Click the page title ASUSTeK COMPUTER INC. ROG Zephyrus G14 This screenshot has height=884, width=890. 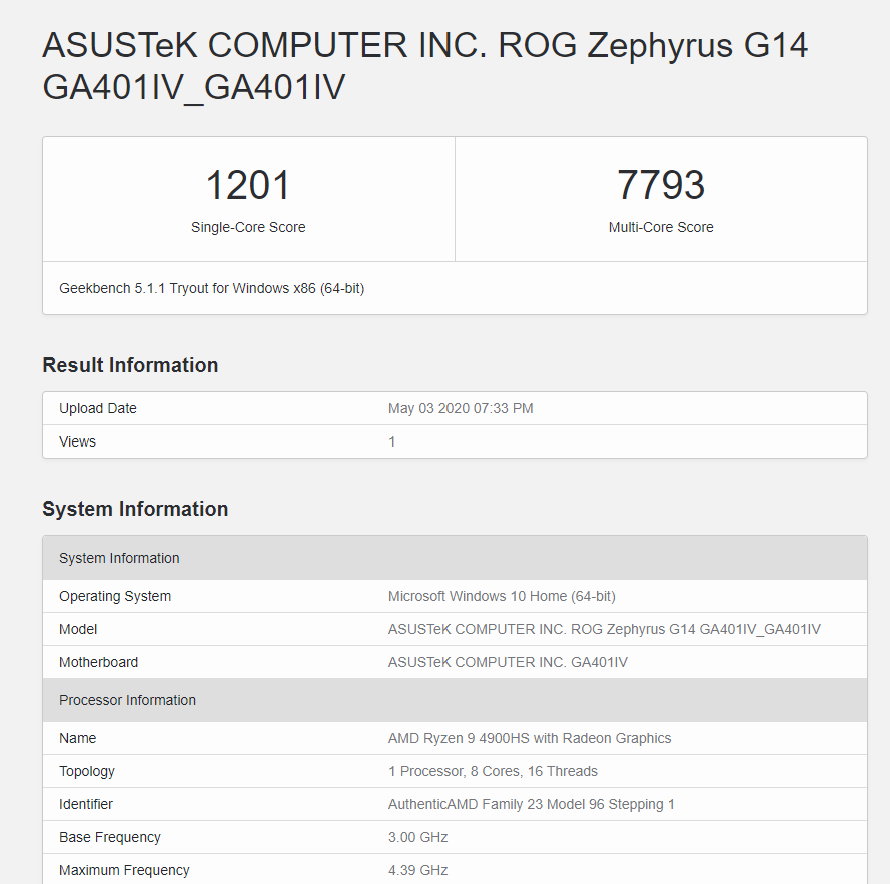pyautogui.click(x=425, y=66)
